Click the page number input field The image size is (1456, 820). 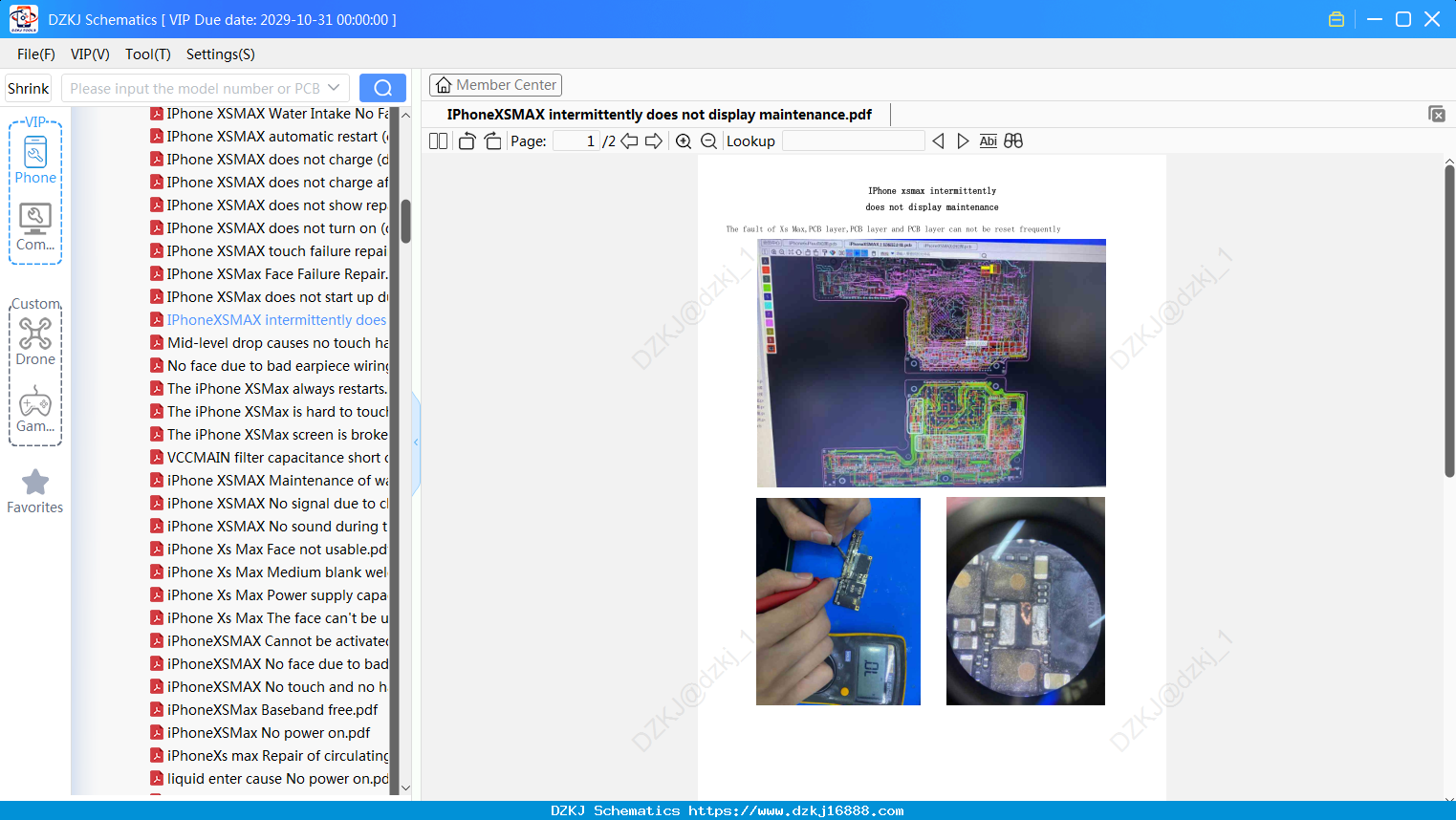(576, 141)
